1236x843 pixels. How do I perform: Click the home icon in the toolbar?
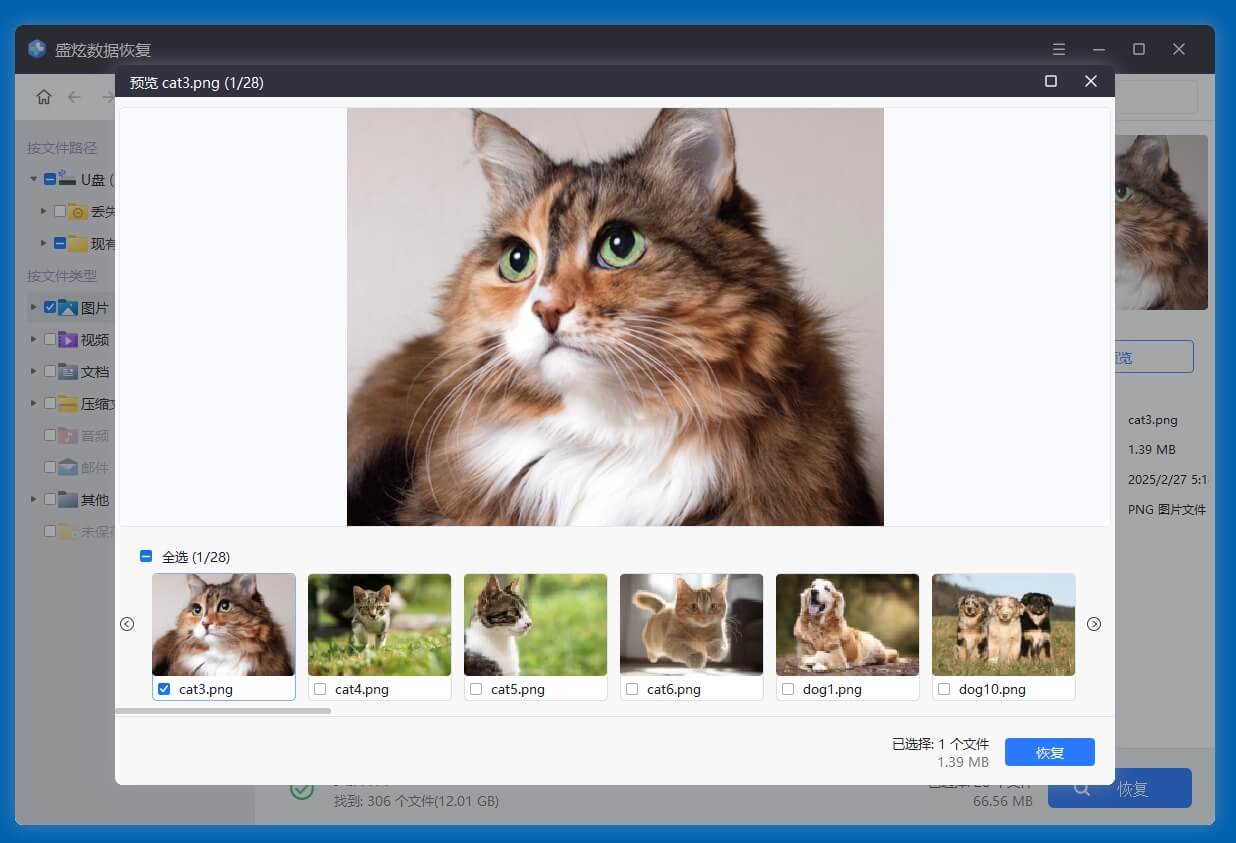tap(44, 97)
